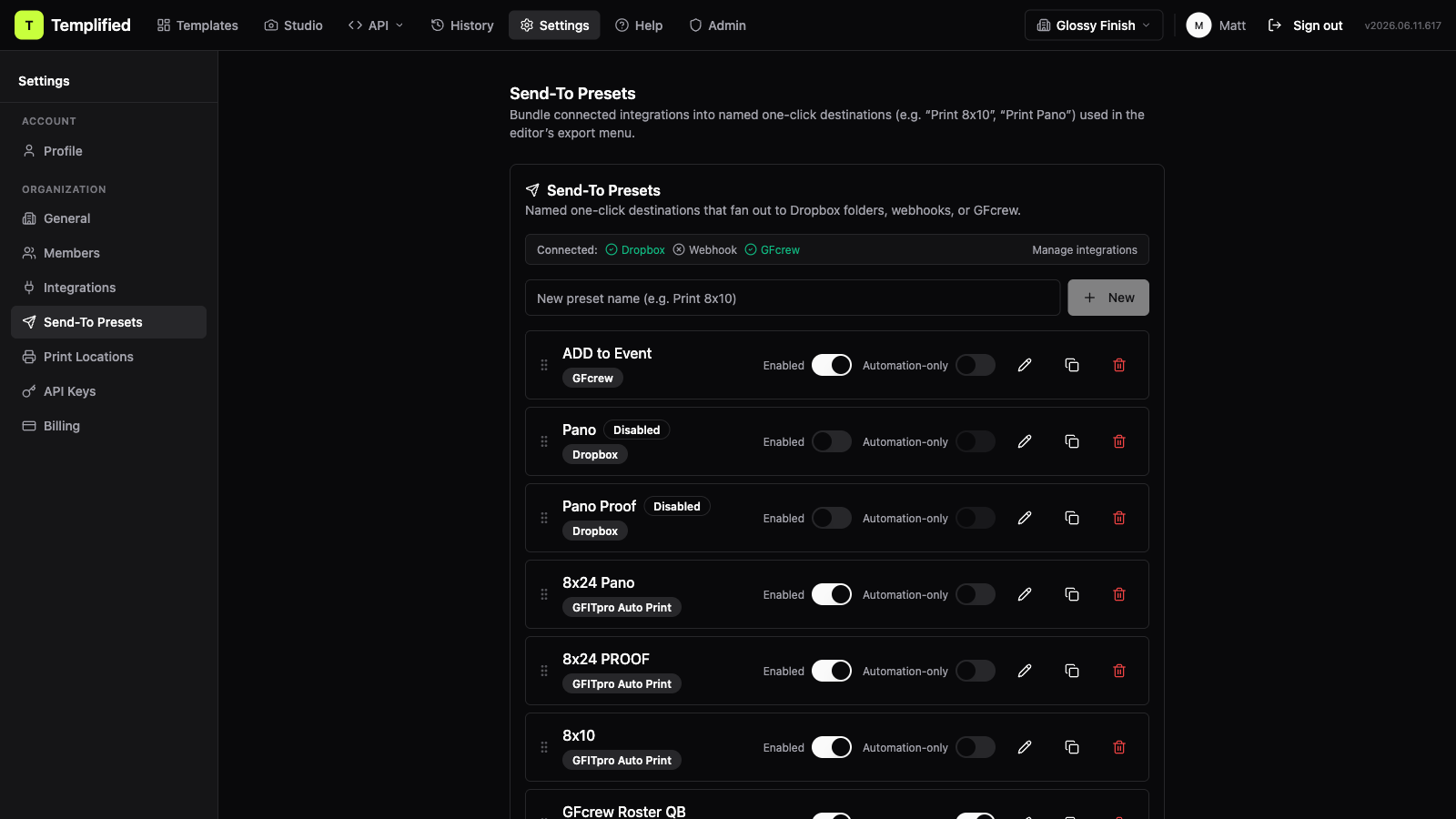Enable the Pano preset

832,441
